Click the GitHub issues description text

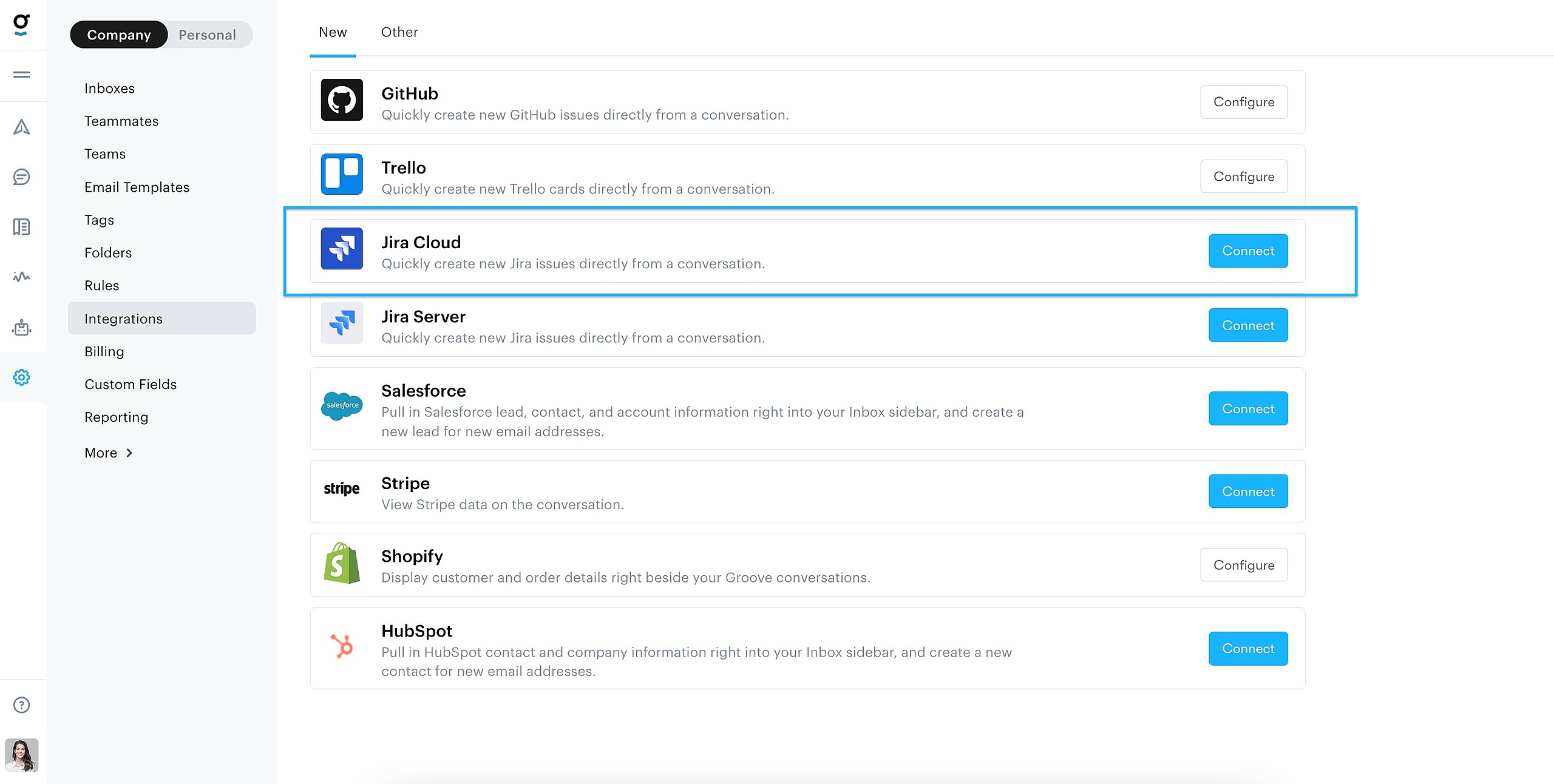coord(585,115)
